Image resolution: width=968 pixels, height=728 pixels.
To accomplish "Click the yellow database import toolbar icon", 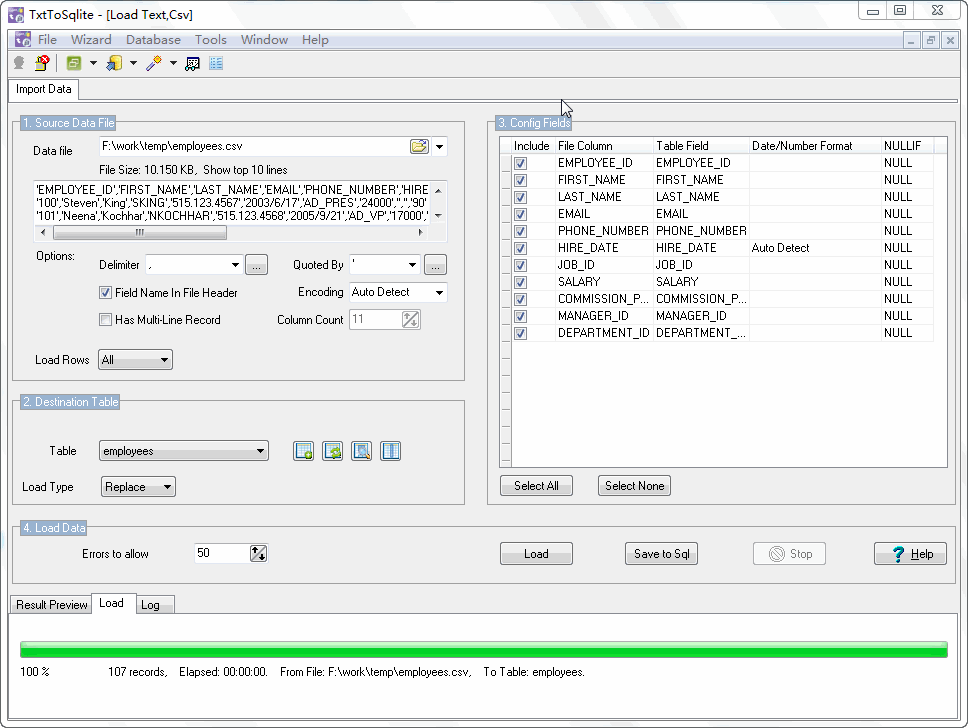I will [x=114, y=63].
